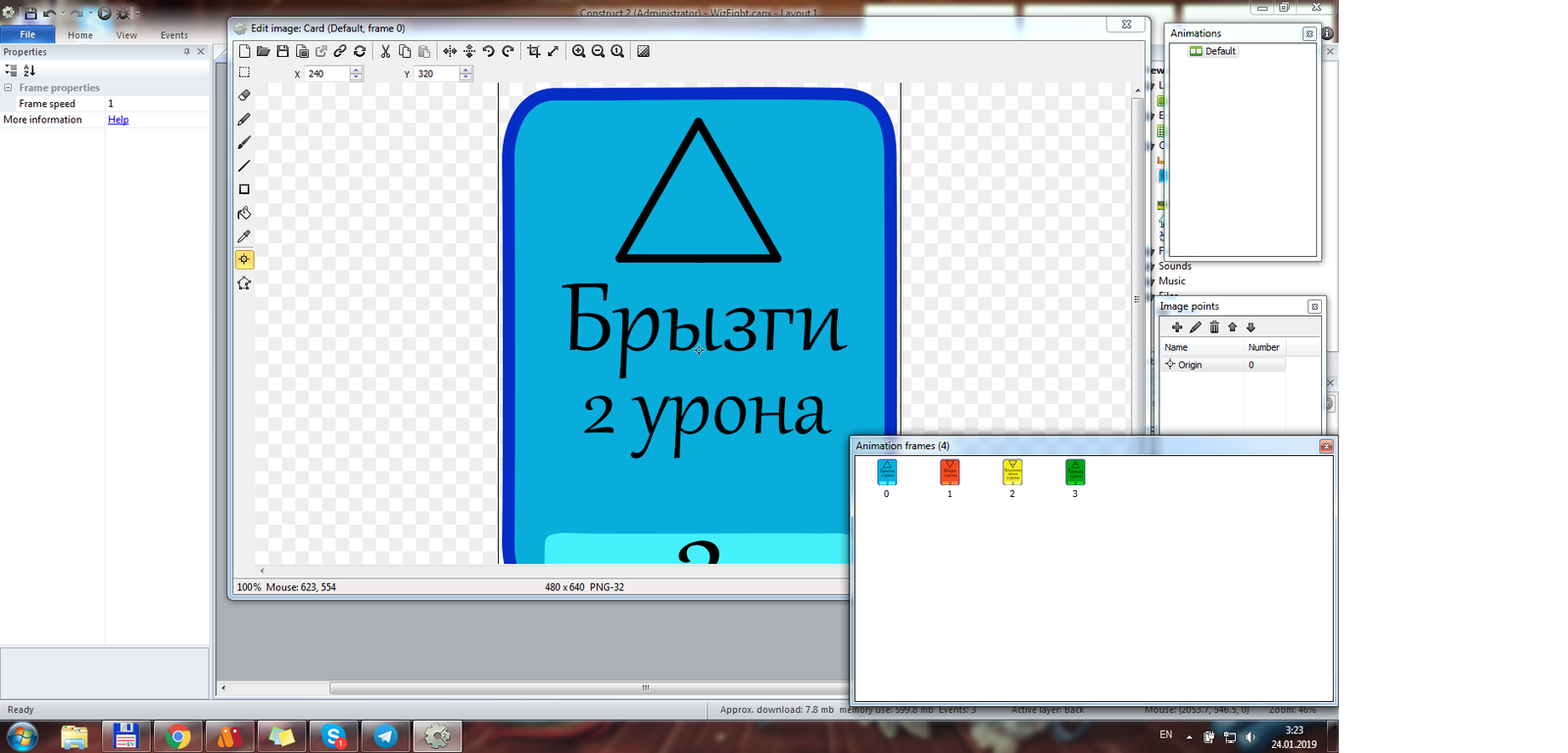This screenshot has width=1568, height=753.
Task: Select animation frame 0 blue card
Action: 887,473
